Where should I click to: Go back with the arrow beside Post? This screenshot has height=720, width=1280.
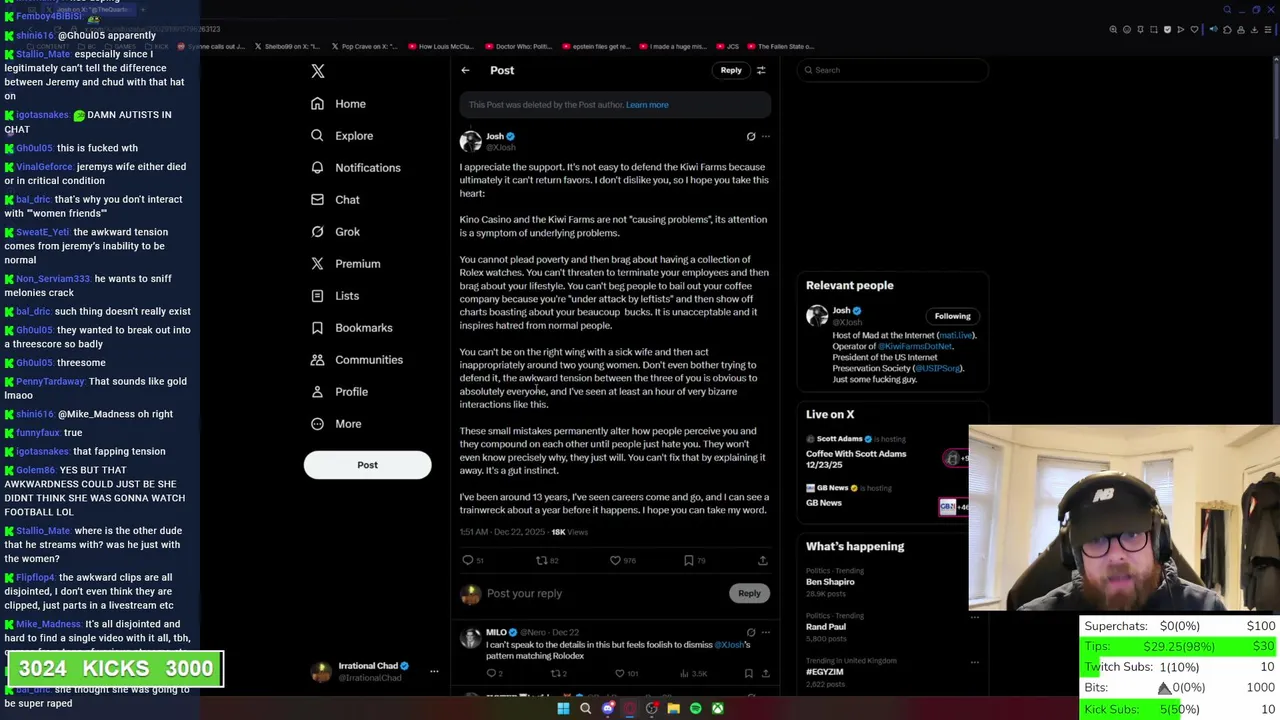[x=465, y=70]
